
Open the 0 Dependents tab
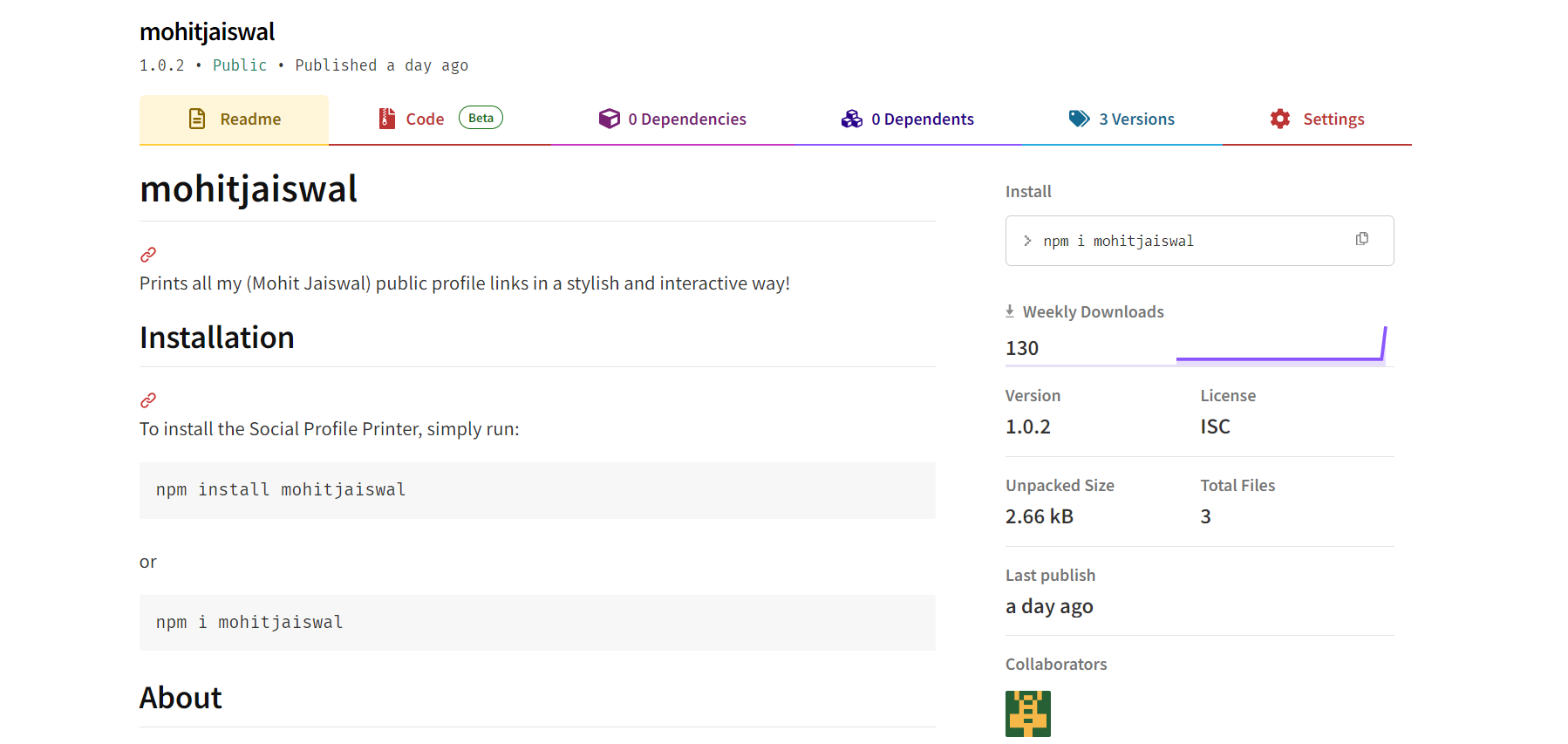(907, 119)
